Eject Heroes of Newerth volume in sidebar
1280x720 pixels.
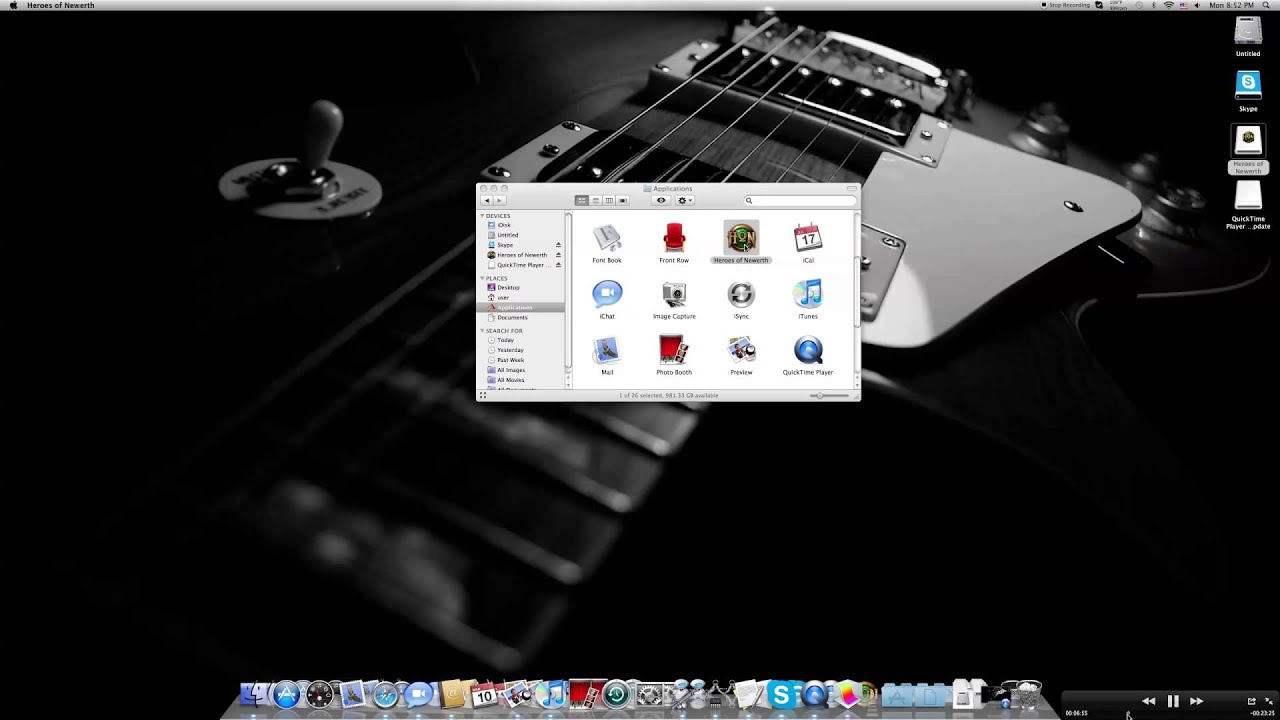tap(559, 255)
